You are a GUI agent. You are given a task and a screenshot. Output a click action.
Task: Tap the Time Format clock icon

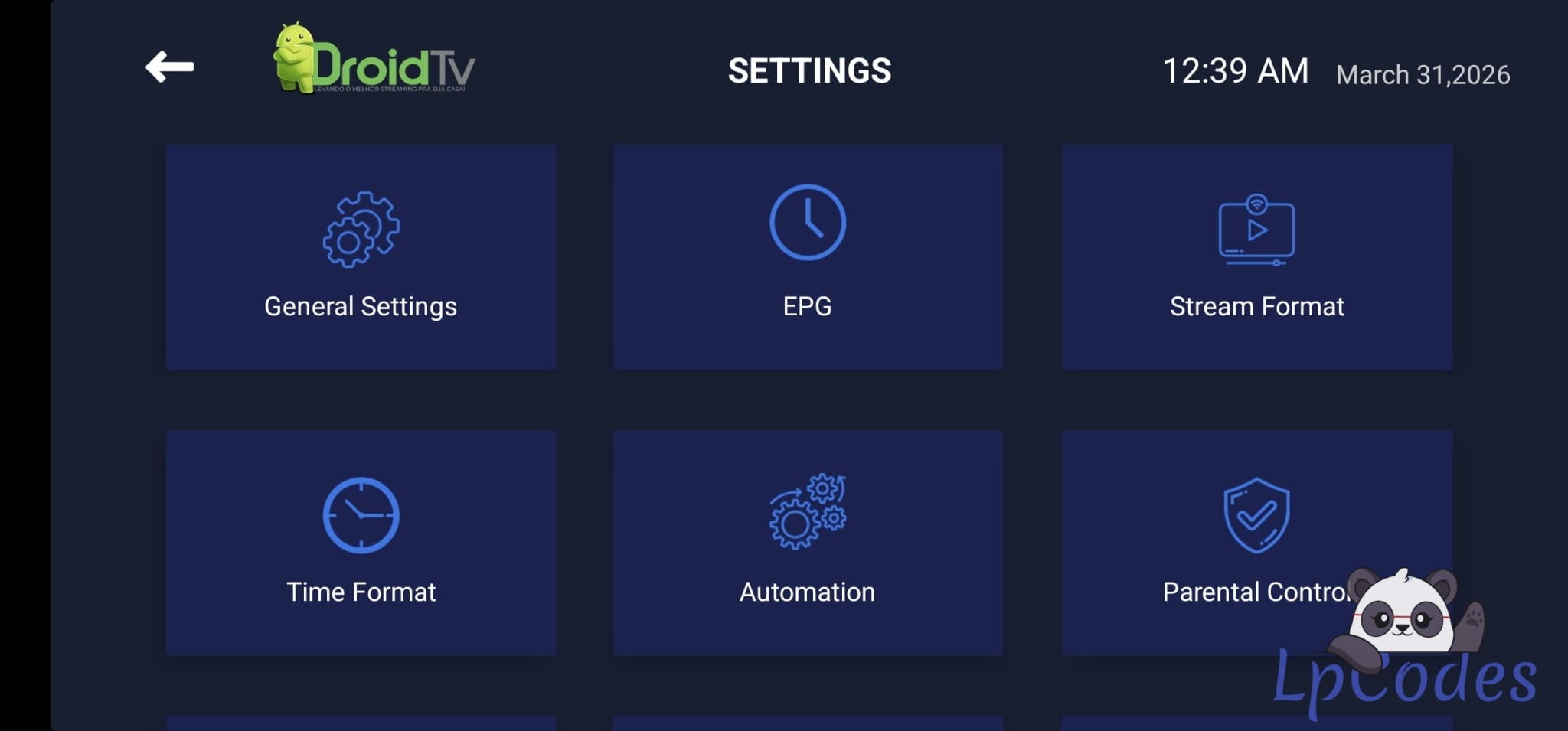[x=361, y=515]
